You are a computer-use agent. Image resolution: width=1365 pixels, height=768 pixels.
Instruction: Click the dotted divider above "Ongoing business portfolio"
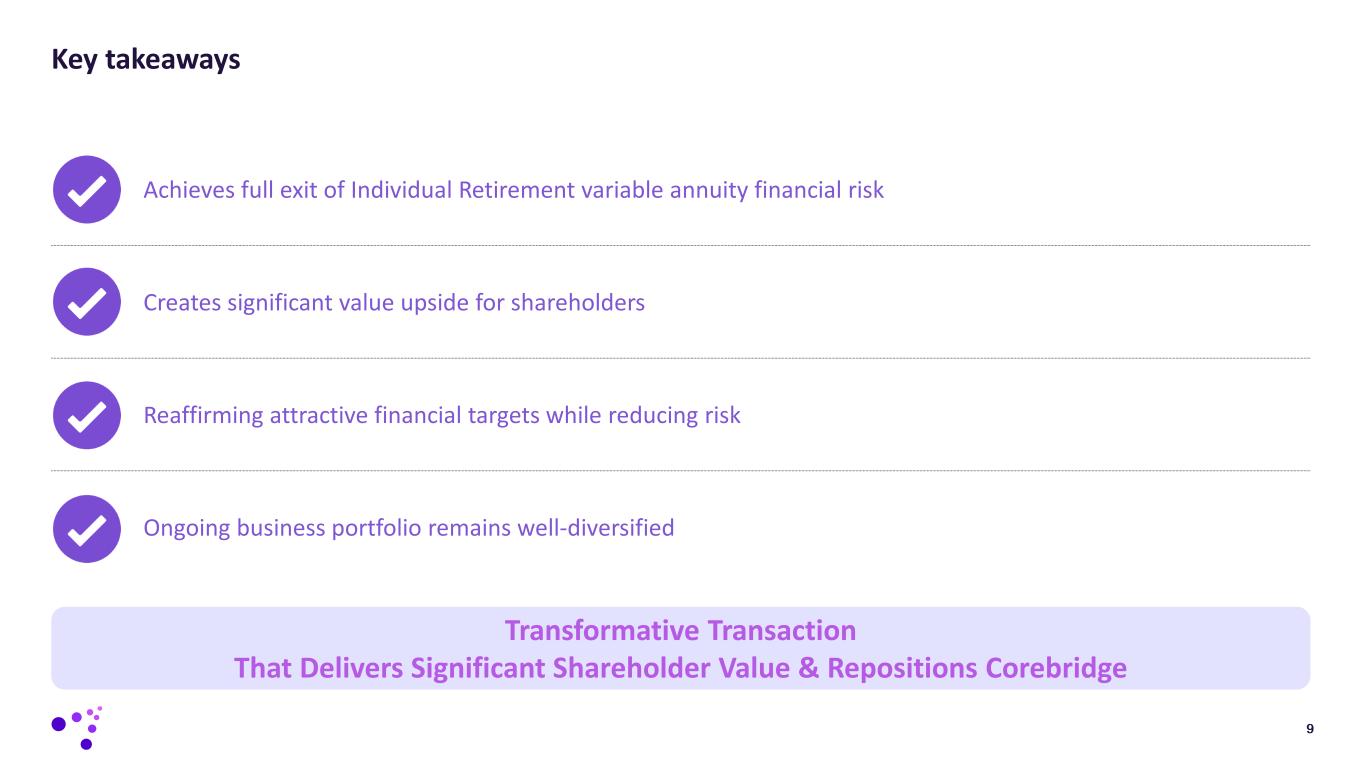tap(680, 471)
